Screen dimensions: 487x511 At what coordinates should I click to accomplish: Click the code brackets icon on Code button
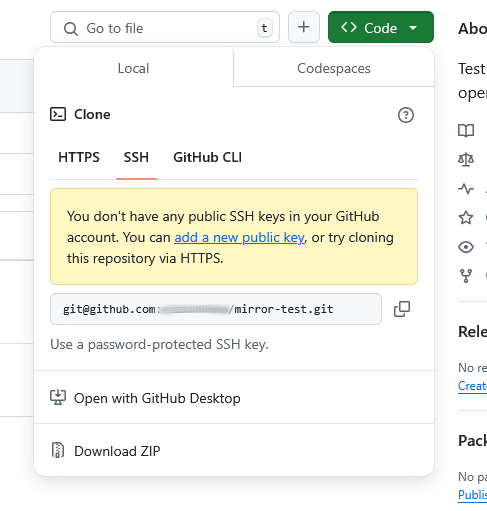click(x=349, y=27)
